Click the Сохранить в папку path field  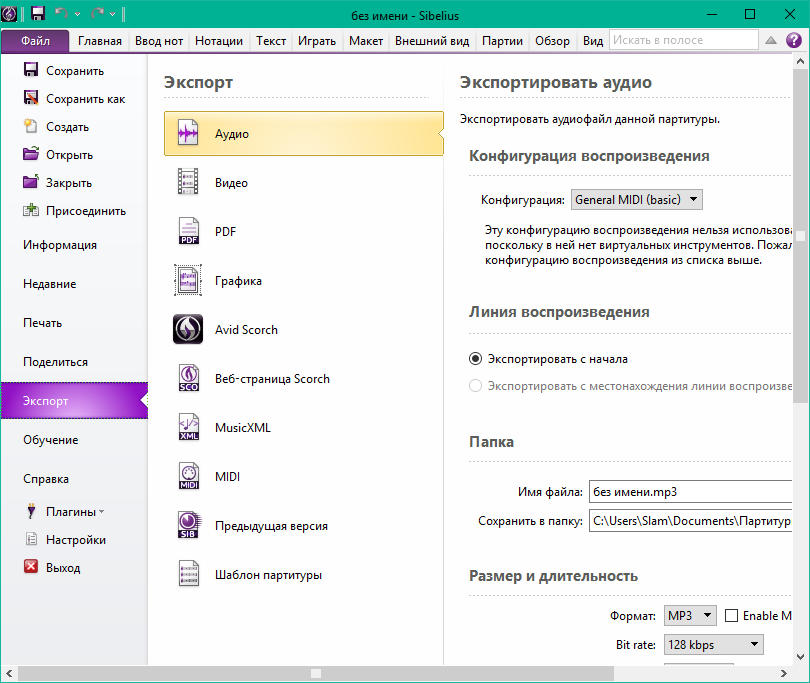click(x=690, y=521)
